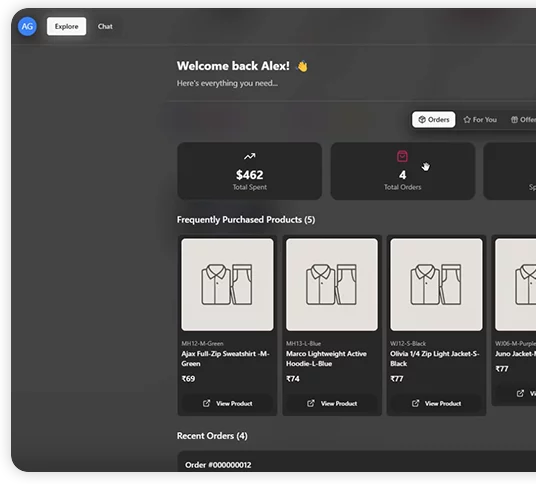Click the Ajax Full-Zip Sweatshirt -M-Green title
Screen dimensions: 536x484
tap(226, 359)
